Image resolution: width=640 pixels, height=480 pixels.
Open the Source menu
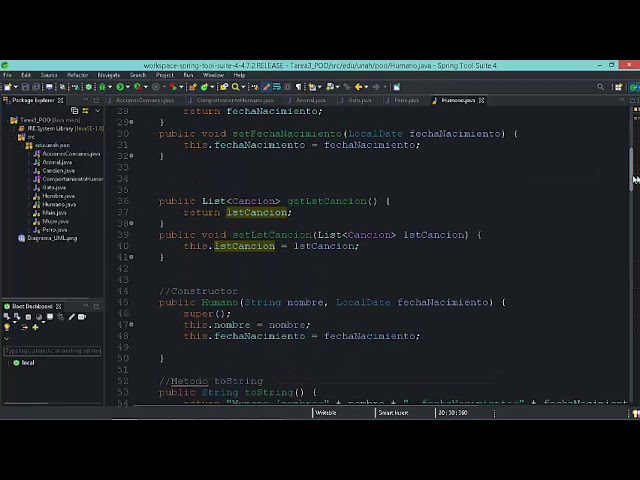tap(49, 75)
